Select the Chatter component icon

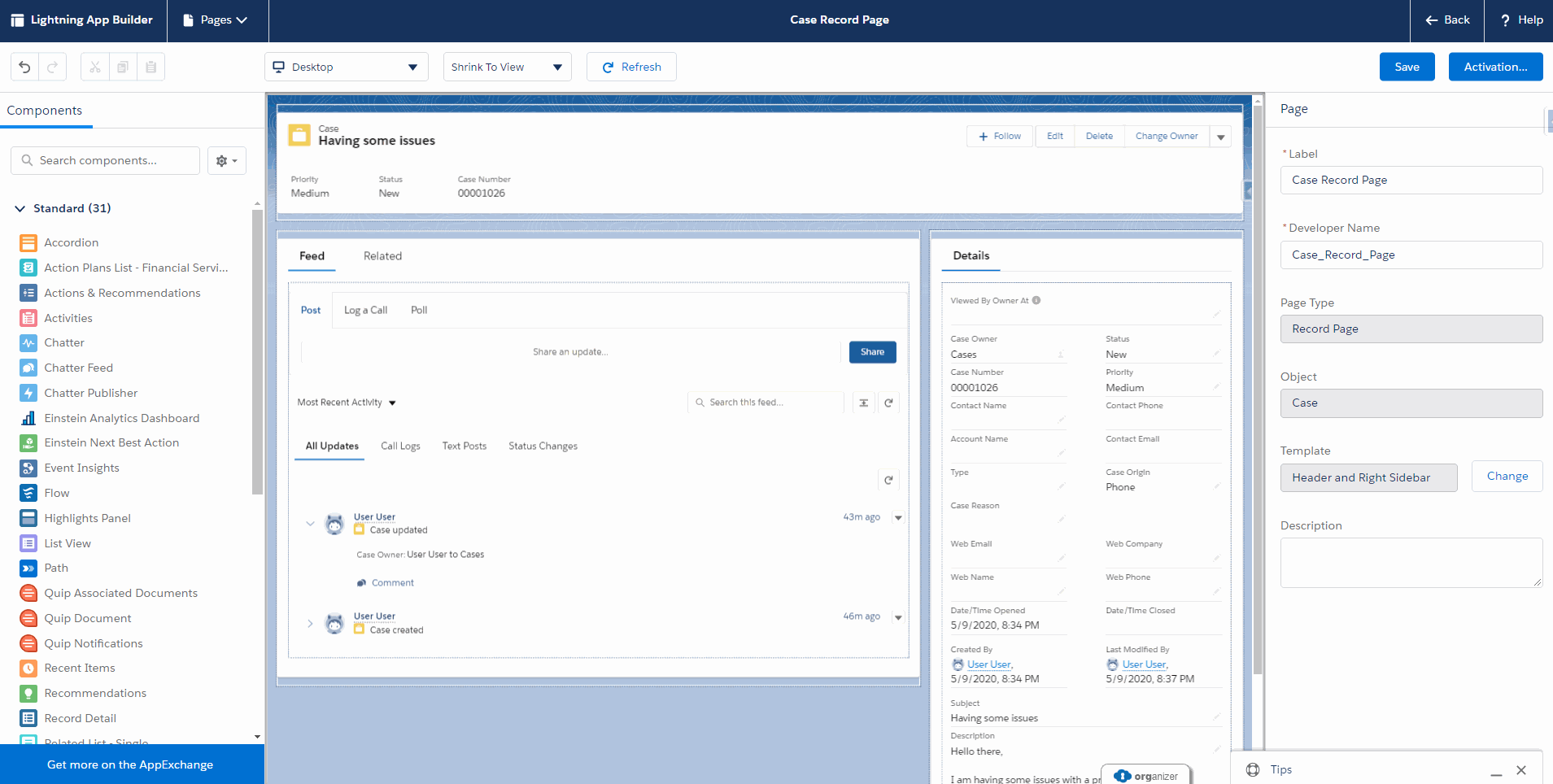28,342
